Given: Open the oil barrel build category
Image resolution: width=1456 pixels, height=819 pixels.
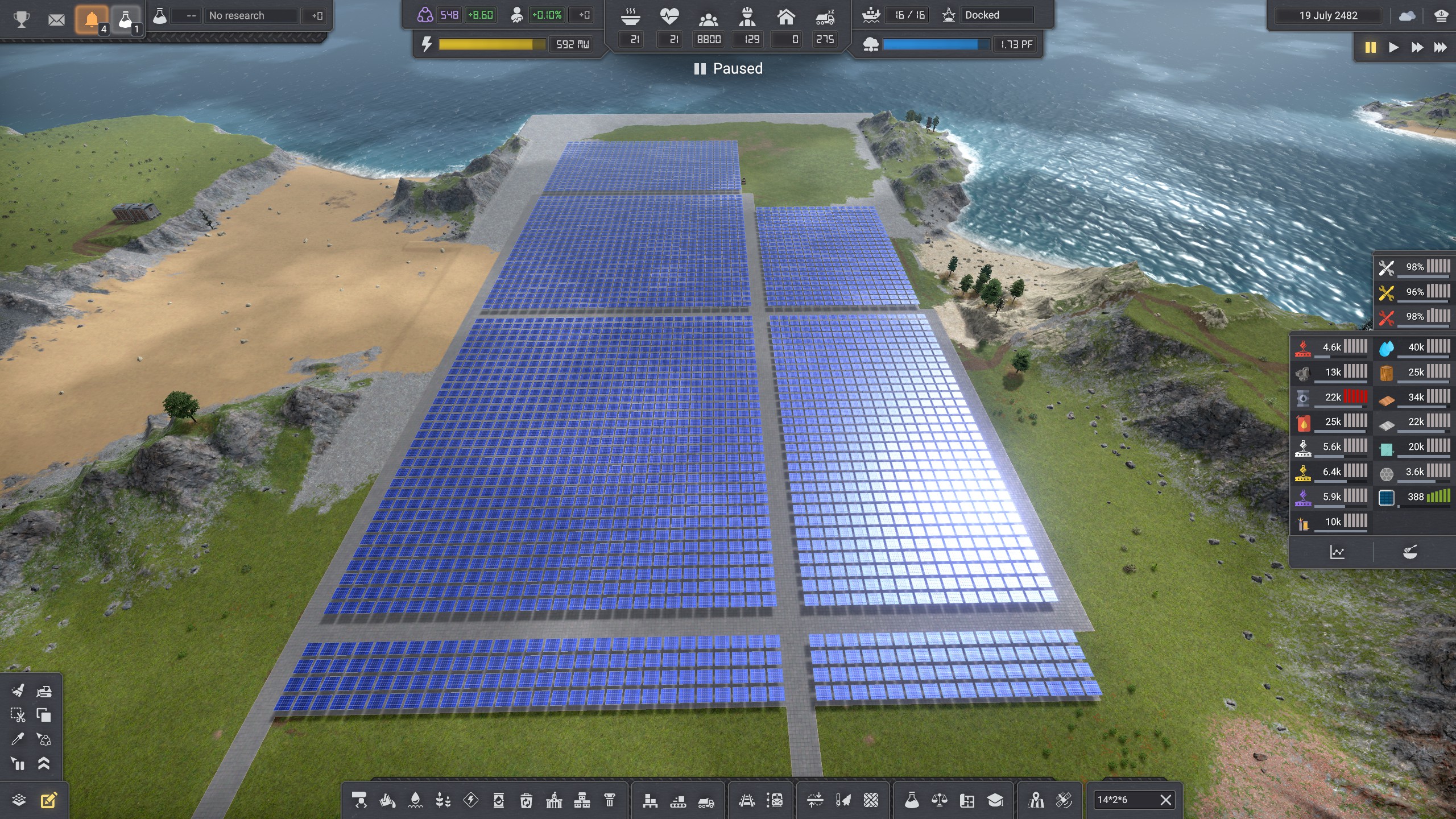Looking at the screenshot, I should pyautogui.click(x=499, y=800).
